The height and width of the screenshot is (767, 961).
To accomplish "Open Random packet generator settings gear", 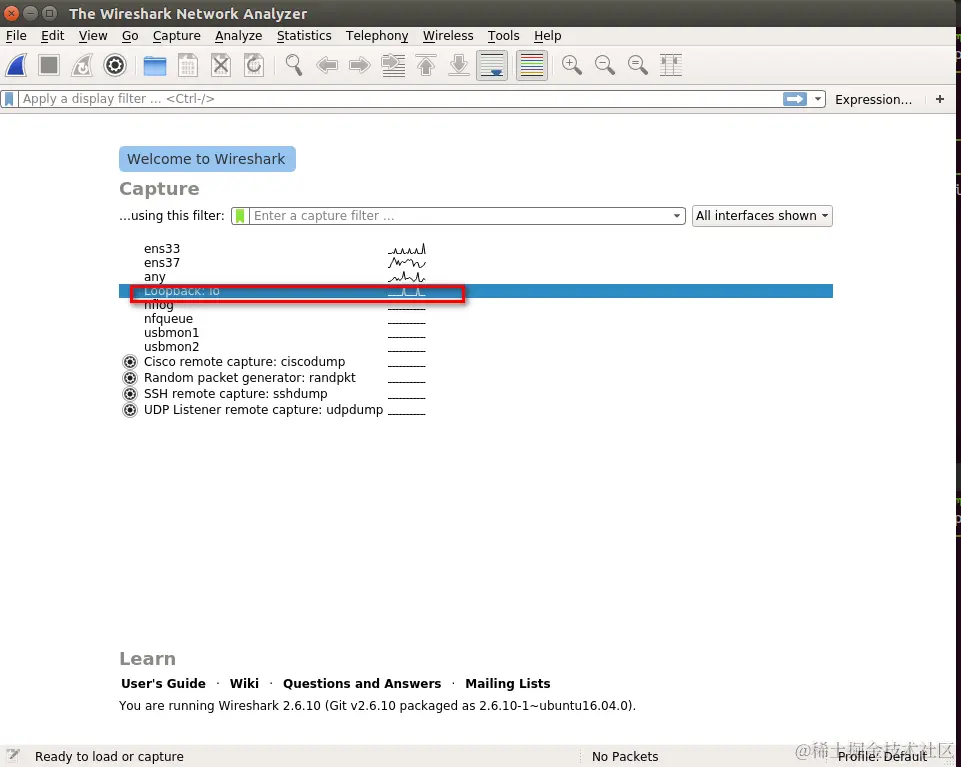I will point(130,378).
